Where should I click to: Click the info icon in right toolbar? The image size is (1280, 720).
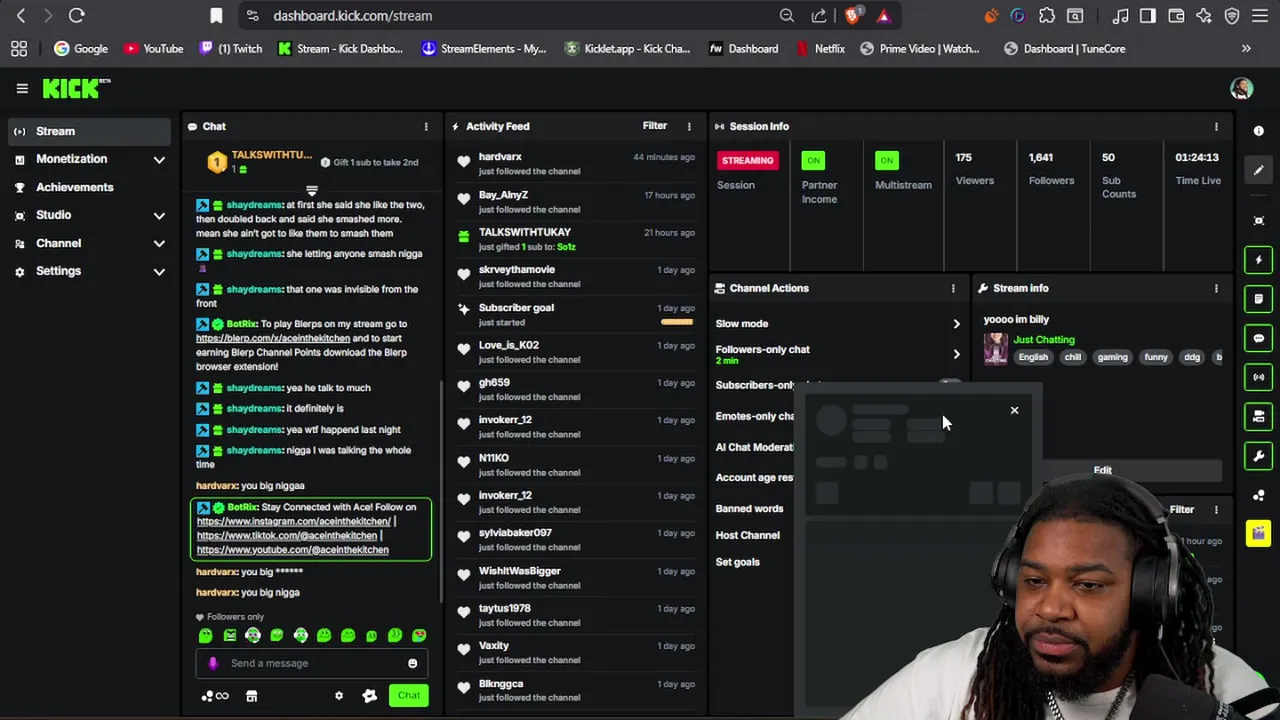[1259, 131]
